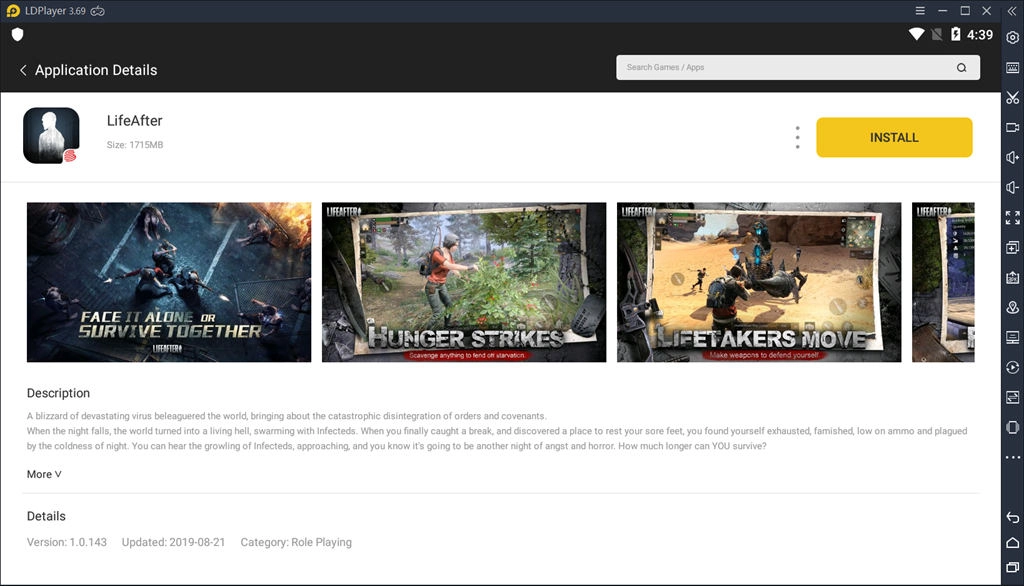
Task: Open the three-dot menu beside Install
Action: (797, 137)
